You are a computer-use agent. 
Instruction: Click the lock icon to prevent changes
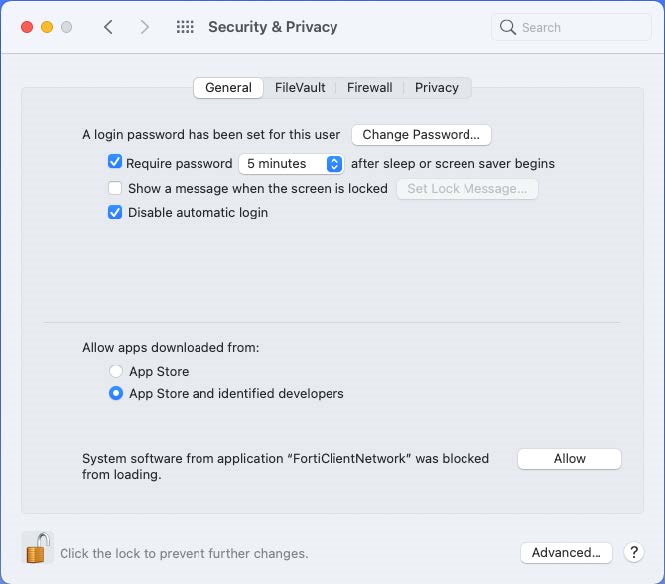(37, 548)
